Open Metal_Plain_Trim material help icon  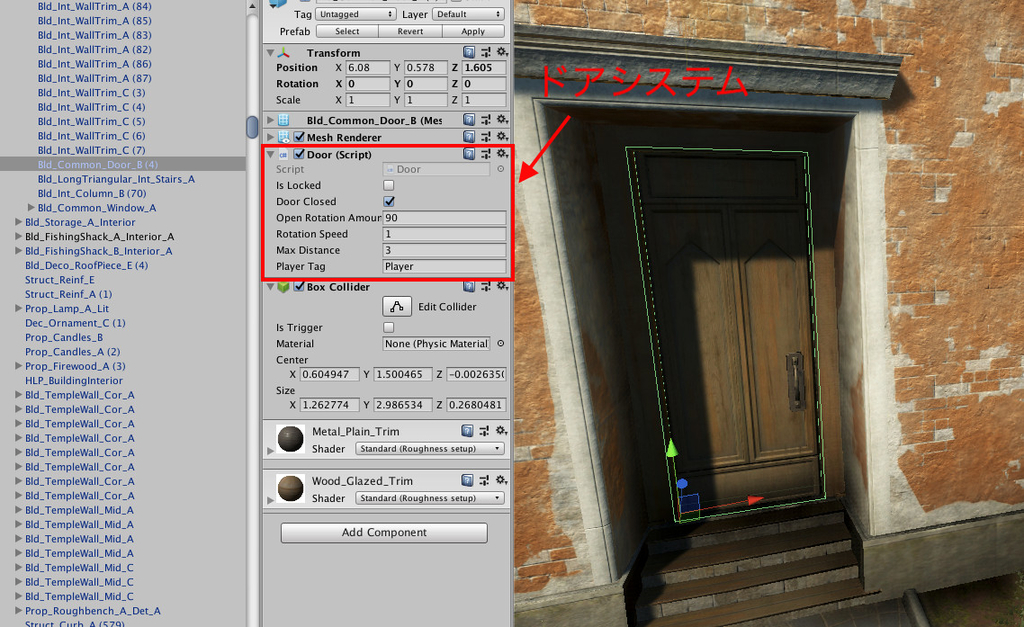pos(467,430)
